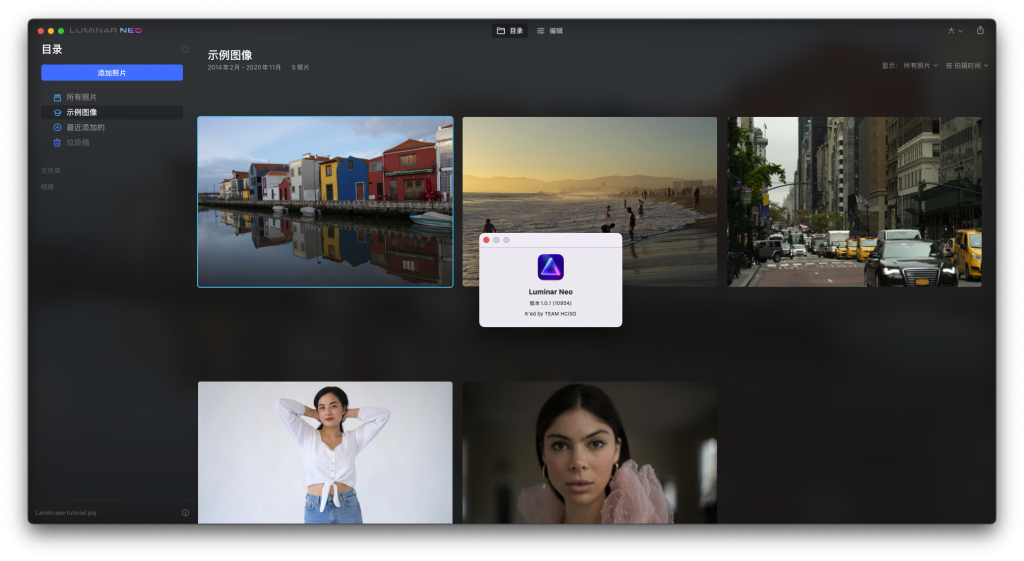The image size is (1024, 561).
Task: Click the share export icon
Action: coord(980,30)
